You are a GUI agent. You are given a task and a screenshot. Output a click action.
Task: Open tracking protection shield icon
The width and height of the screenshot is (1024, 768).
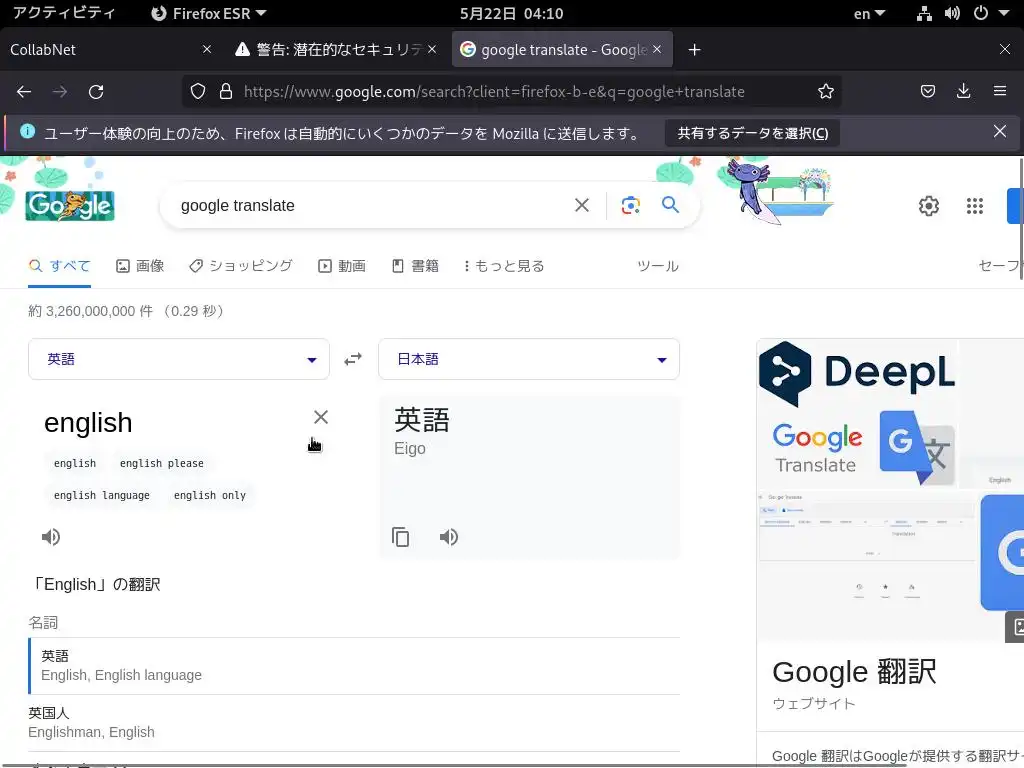[198, 91]
